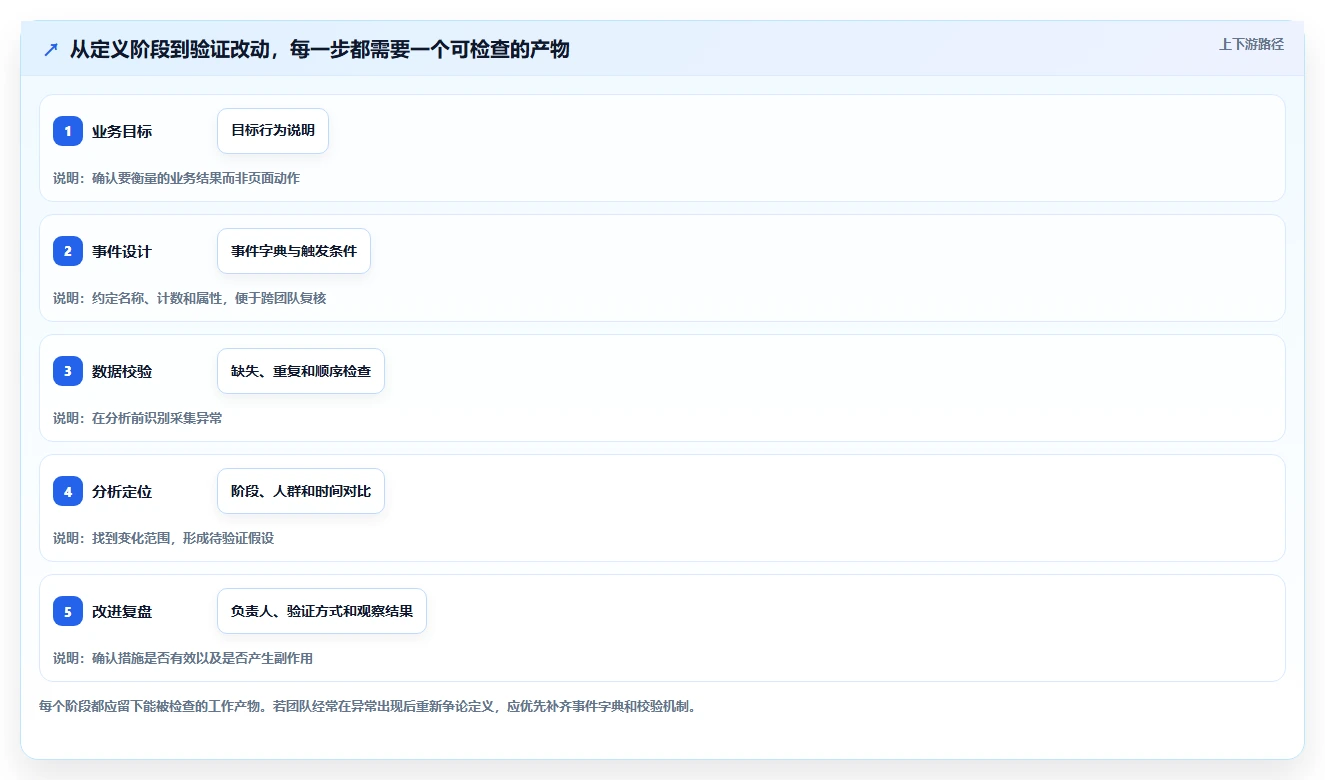Click the 缺失、重复和顺序检查 chip
This screenshot has height=780, width=1325.
click(x=301, y=371)
